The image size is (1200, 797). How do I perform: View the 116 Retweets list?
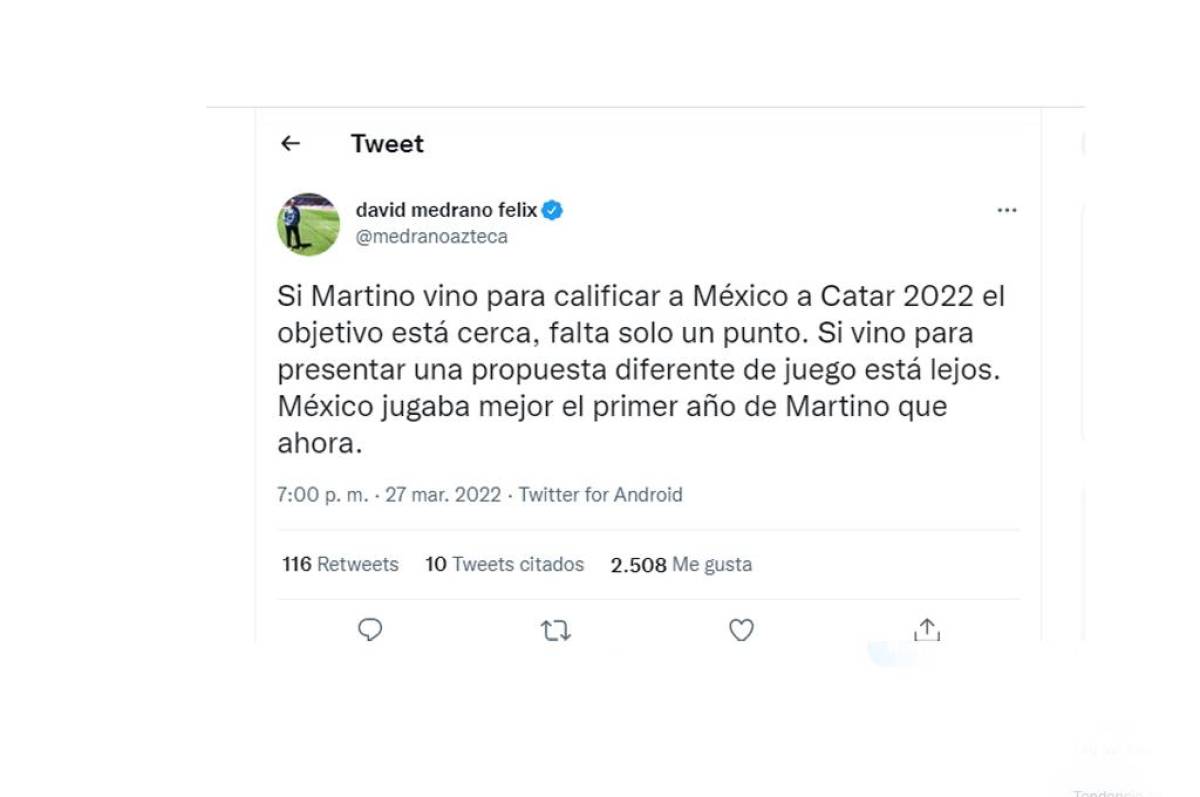click(340, 564)
